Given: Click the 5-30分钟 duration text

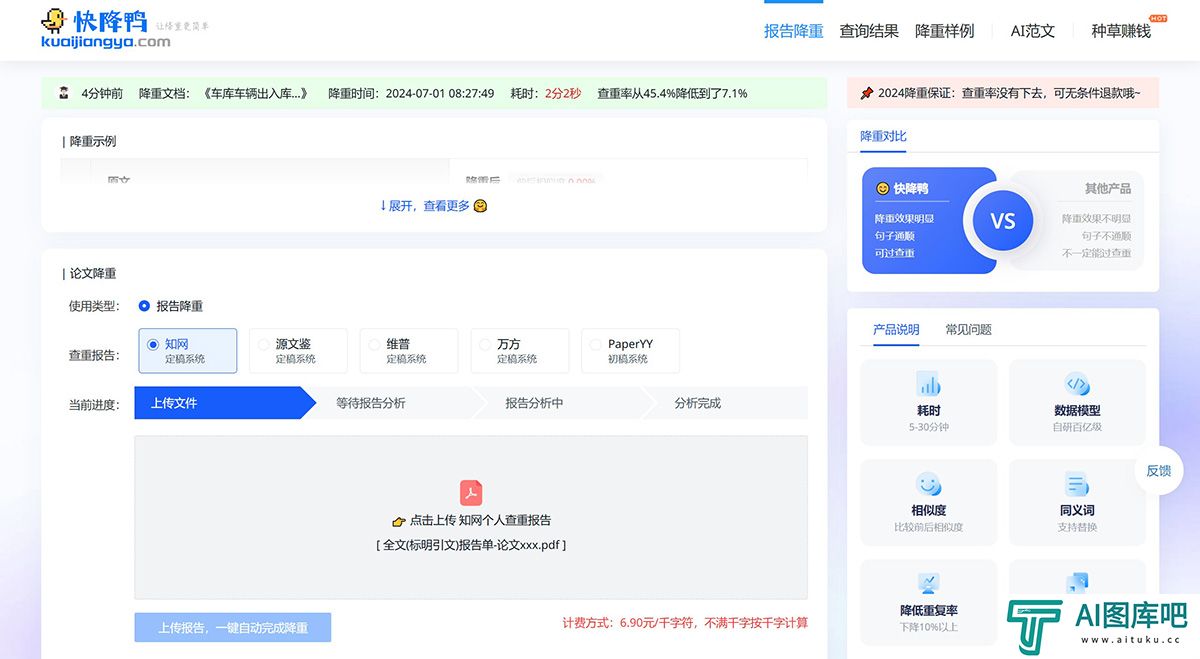Looking at the screenshot, I should pos(929,427).
